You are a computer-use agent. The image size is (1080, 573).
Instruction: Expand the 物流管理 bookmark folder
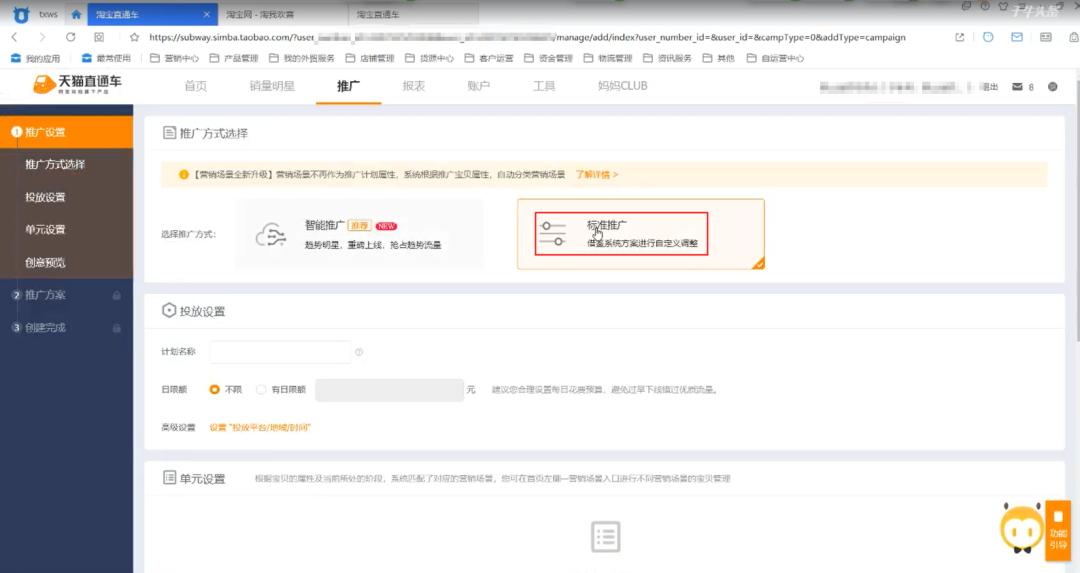click(x=608, y=59)
